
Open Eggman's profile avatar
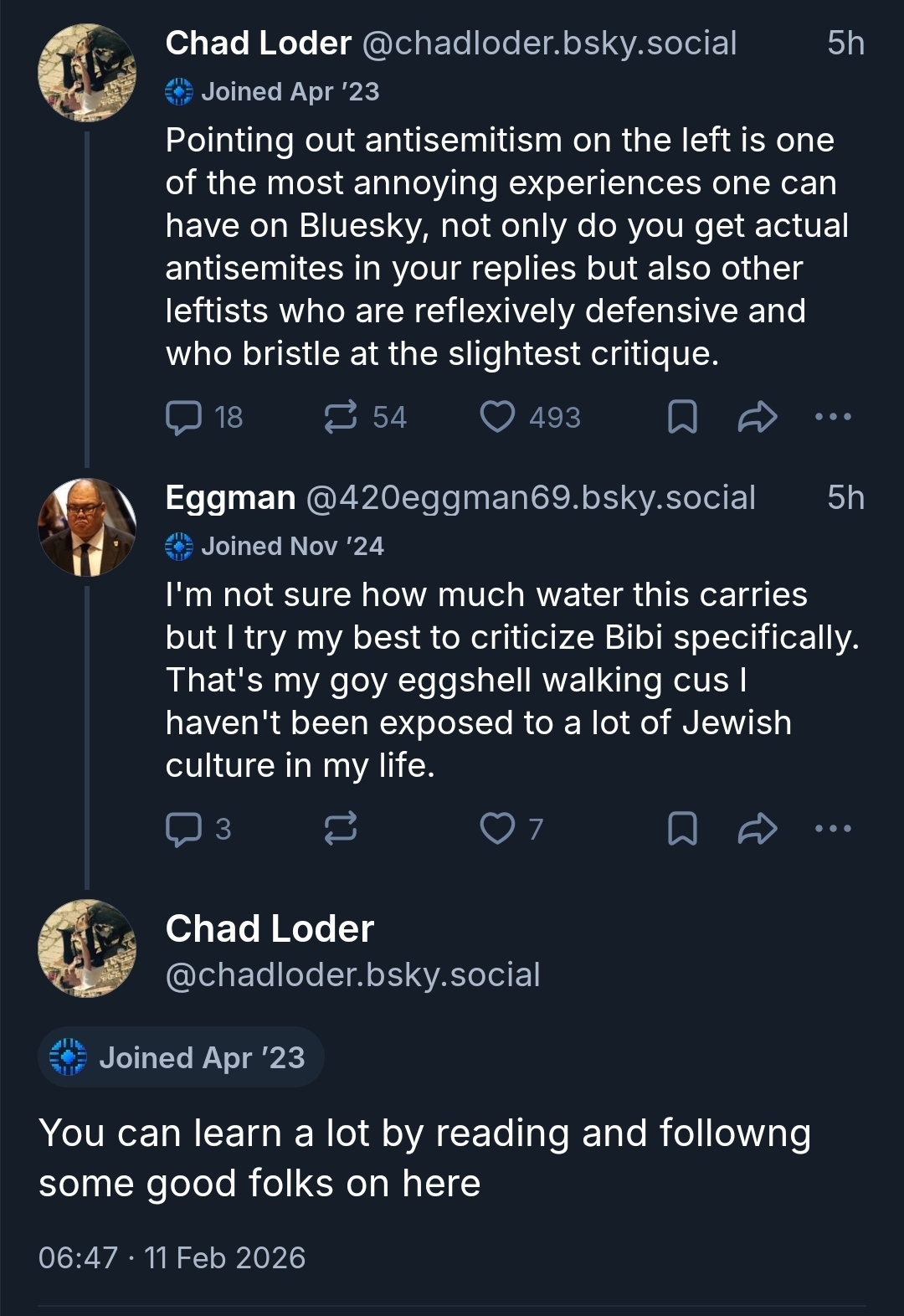point(86,527)
